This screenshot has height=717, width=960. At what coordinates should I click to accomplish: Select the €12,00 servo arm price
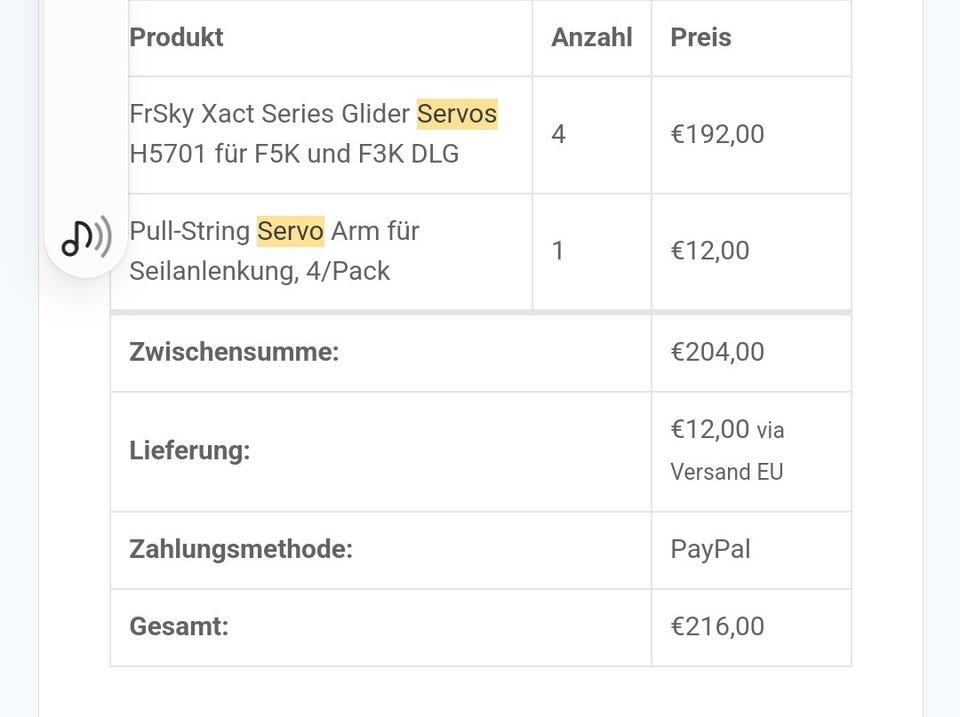(710, 250)
